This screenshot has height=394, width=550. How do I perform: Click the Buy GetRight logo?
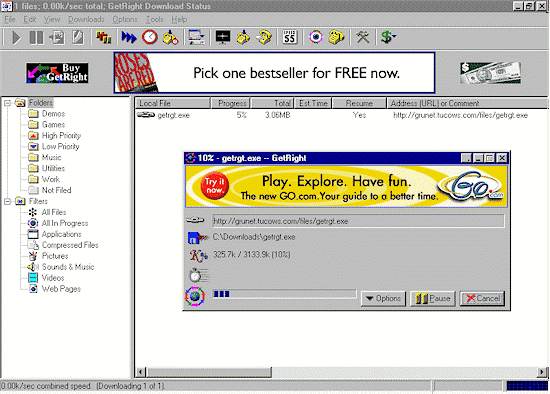pos(57,73)
